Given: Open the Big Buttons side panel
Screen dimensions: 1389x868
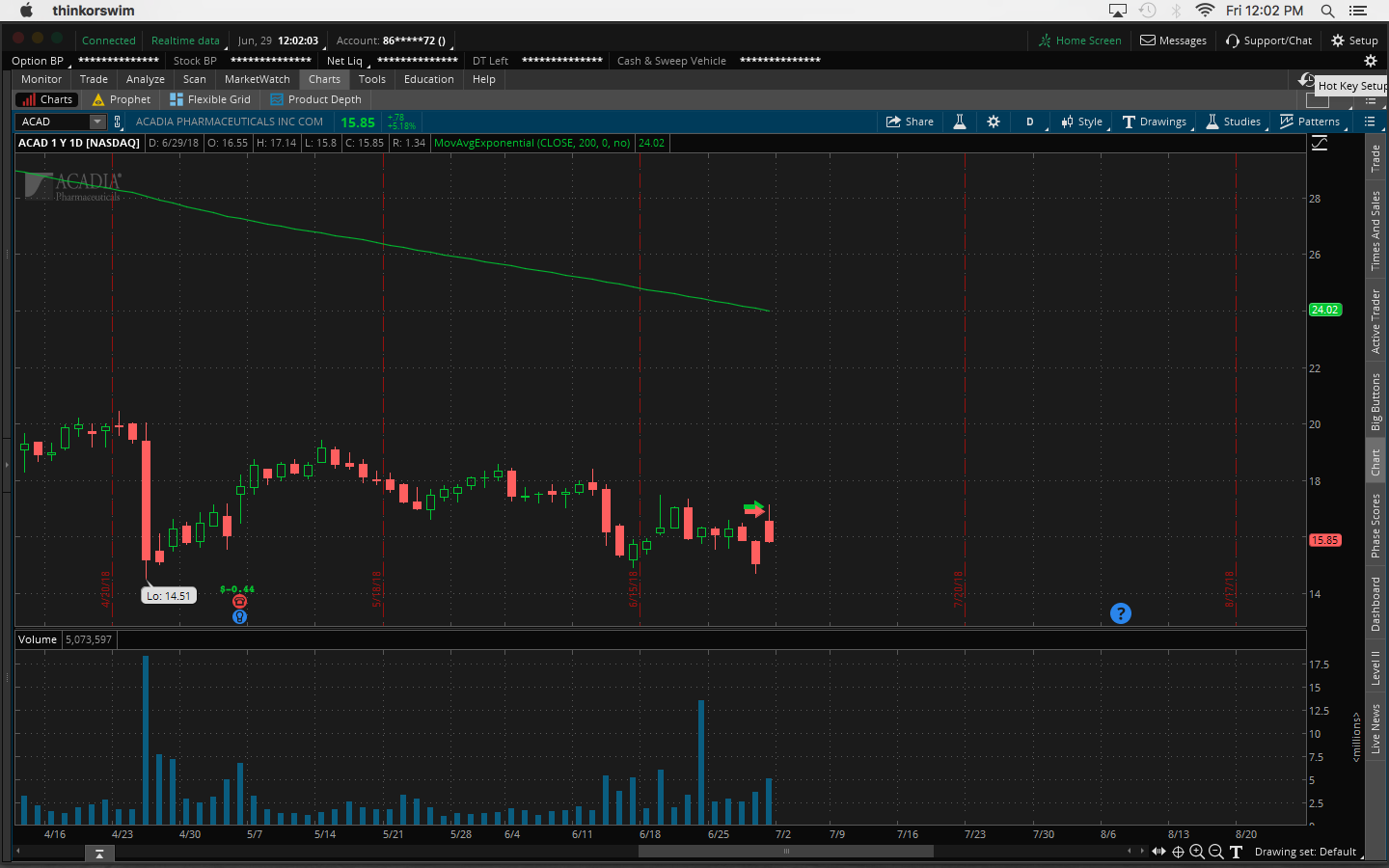Looking at the screenshot, I should click(1376, 402).
